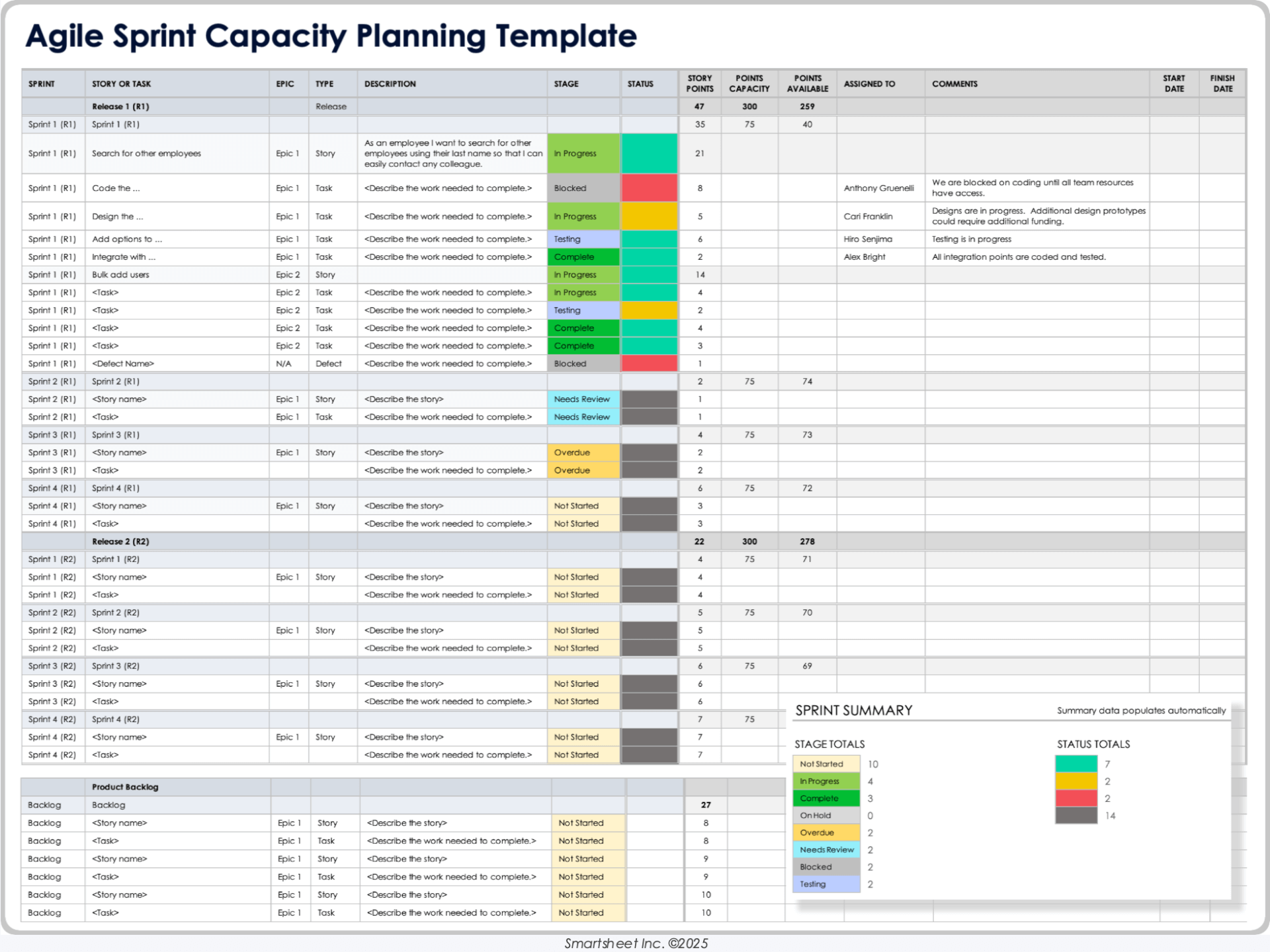Click the green status legend swatch in Status Totals

point(1076,764)
